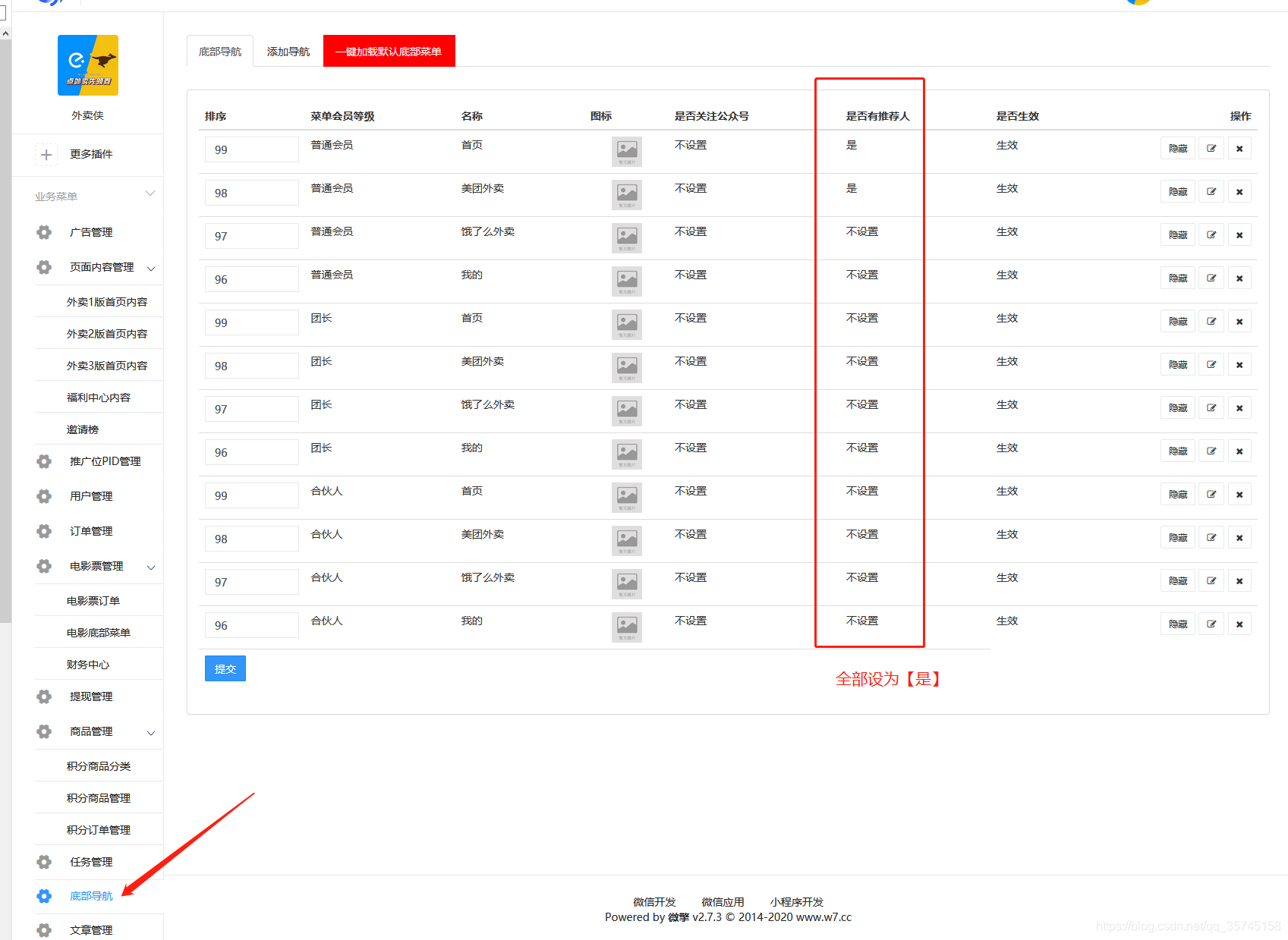Open 积分商品分类 in sidebar
Screen dimensions: 1288x940
[99, 766]
